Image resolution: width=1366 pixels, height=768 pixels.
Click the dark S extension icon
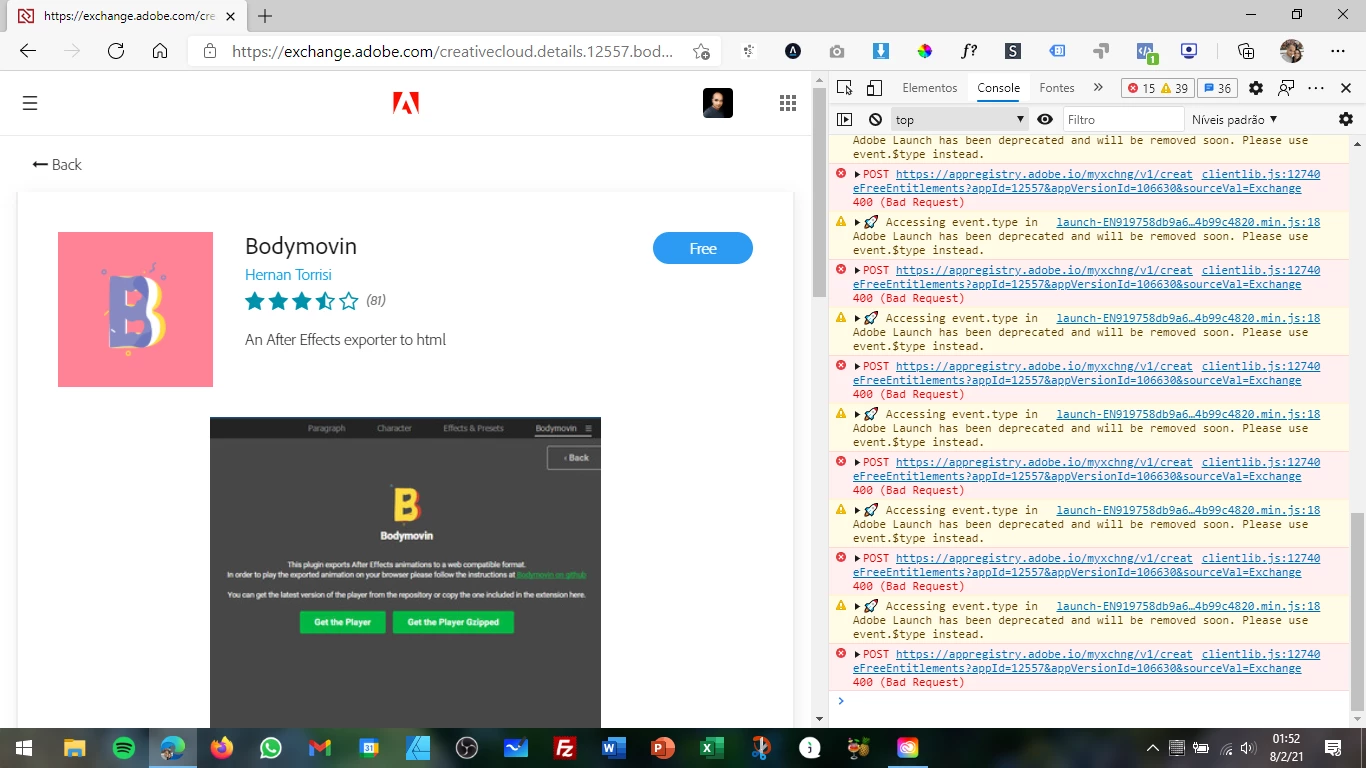1013,51
